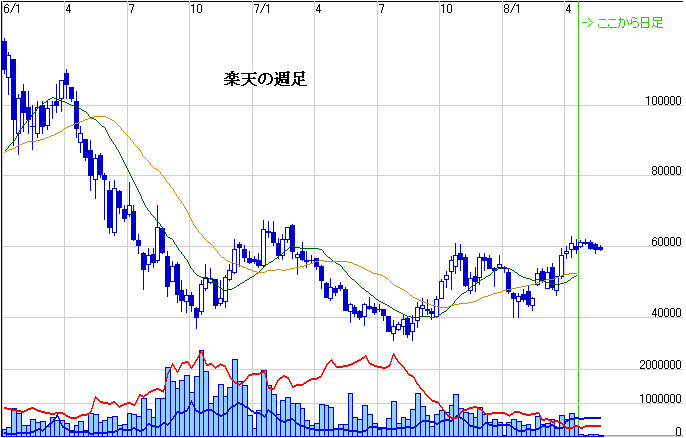Click the 6/1 date label
Screen dimensions: 686x438
click(x=12, y=9)
